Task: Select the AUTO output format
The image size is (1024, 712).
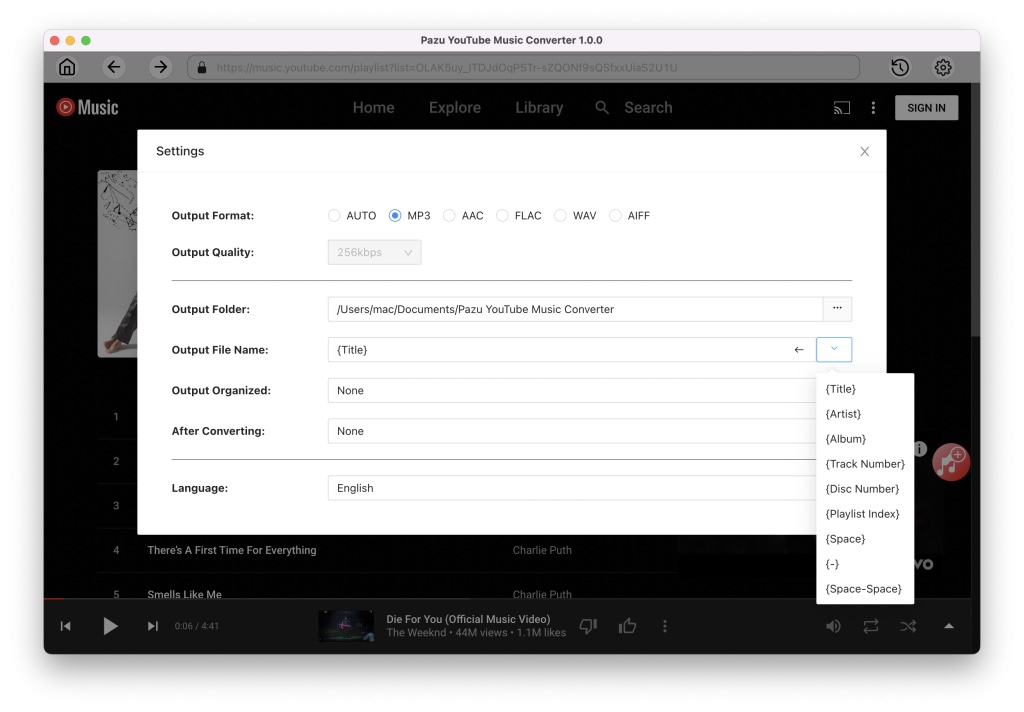Action: click(334, 215)
